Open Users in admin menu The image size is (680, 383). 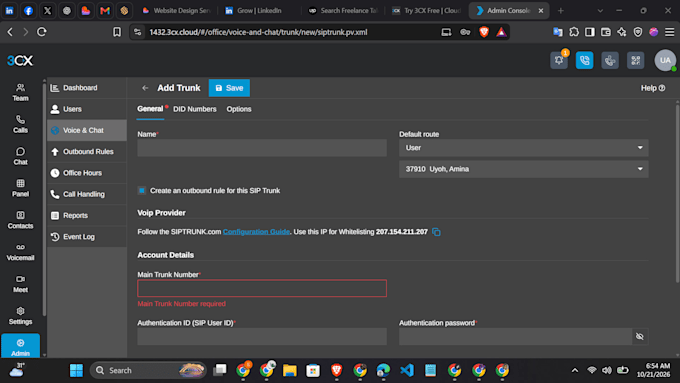pyautogui.click(x=87, y=109)
